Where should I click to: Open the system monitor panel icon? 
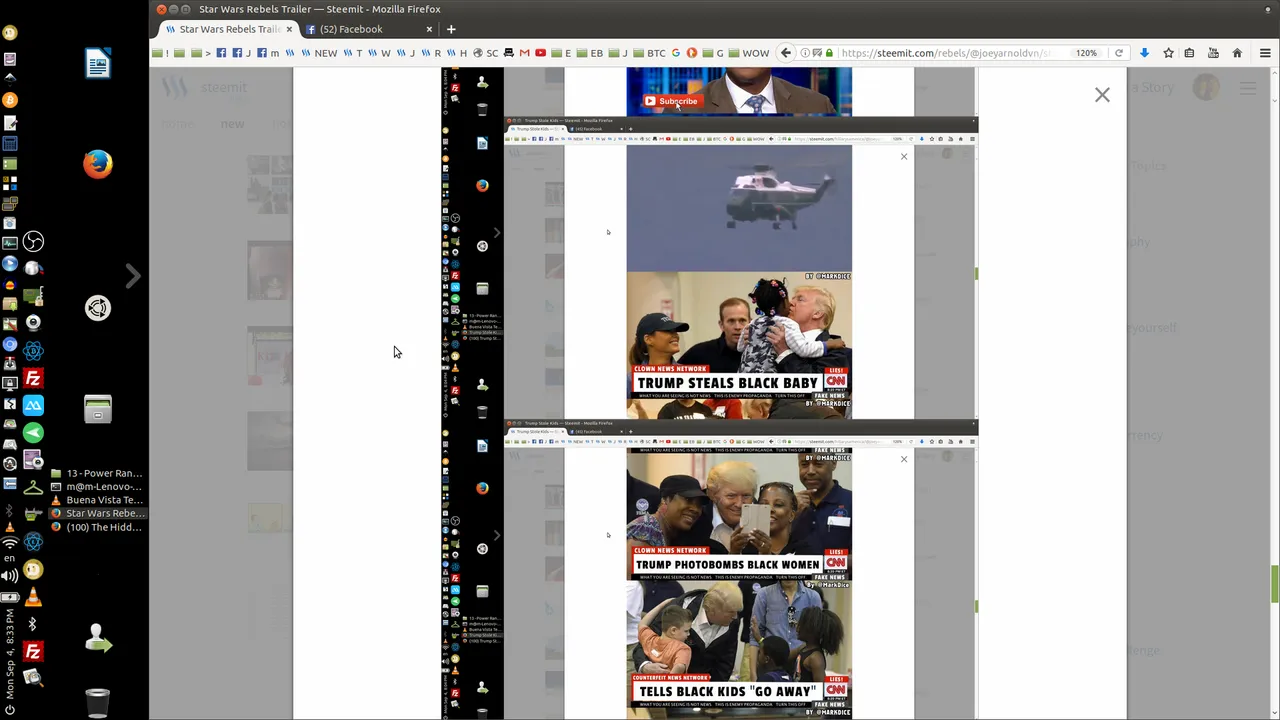[x=10, y=243]
